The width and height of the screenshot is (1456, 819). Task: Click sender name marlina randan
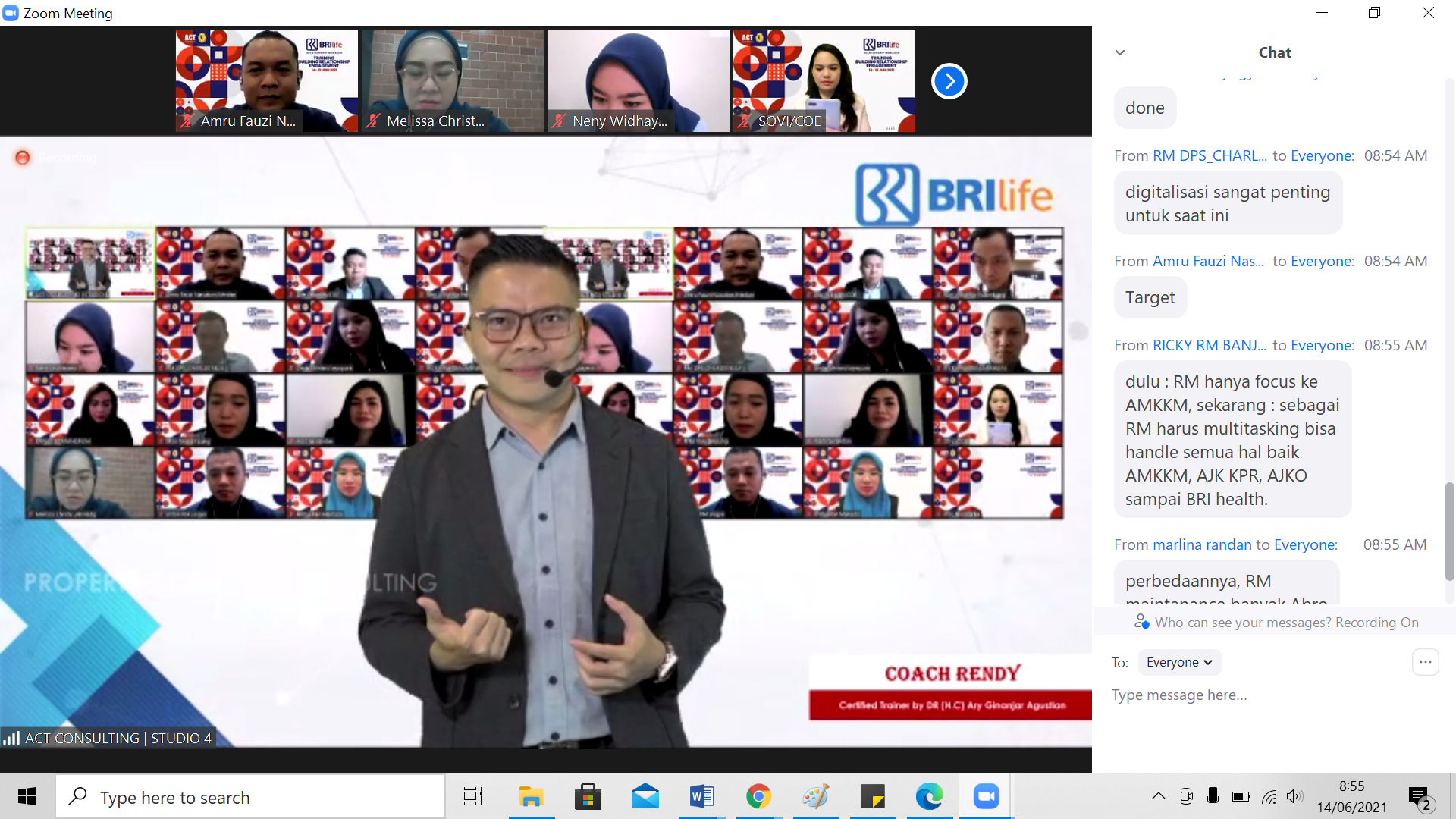point(1201,544)
